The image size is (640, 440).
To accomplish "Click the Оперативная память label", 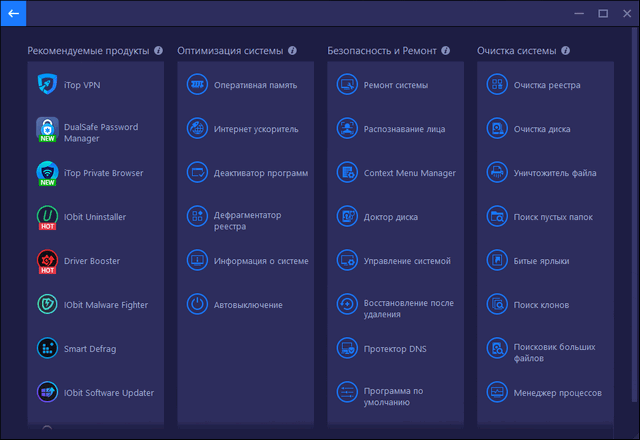I will coord(256,85).
